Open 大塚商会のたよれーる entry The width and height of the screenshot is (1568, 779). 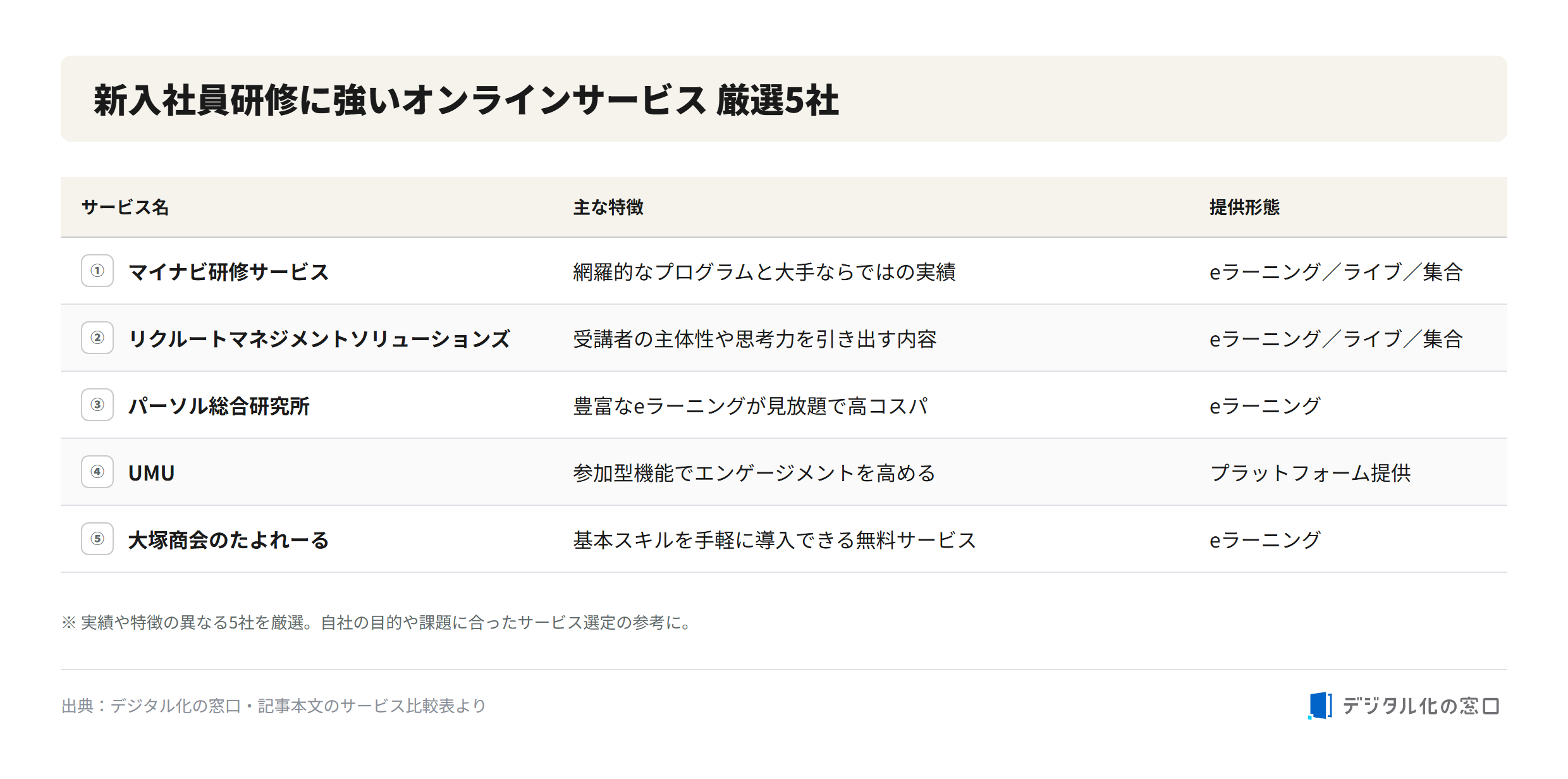[228, 540]
